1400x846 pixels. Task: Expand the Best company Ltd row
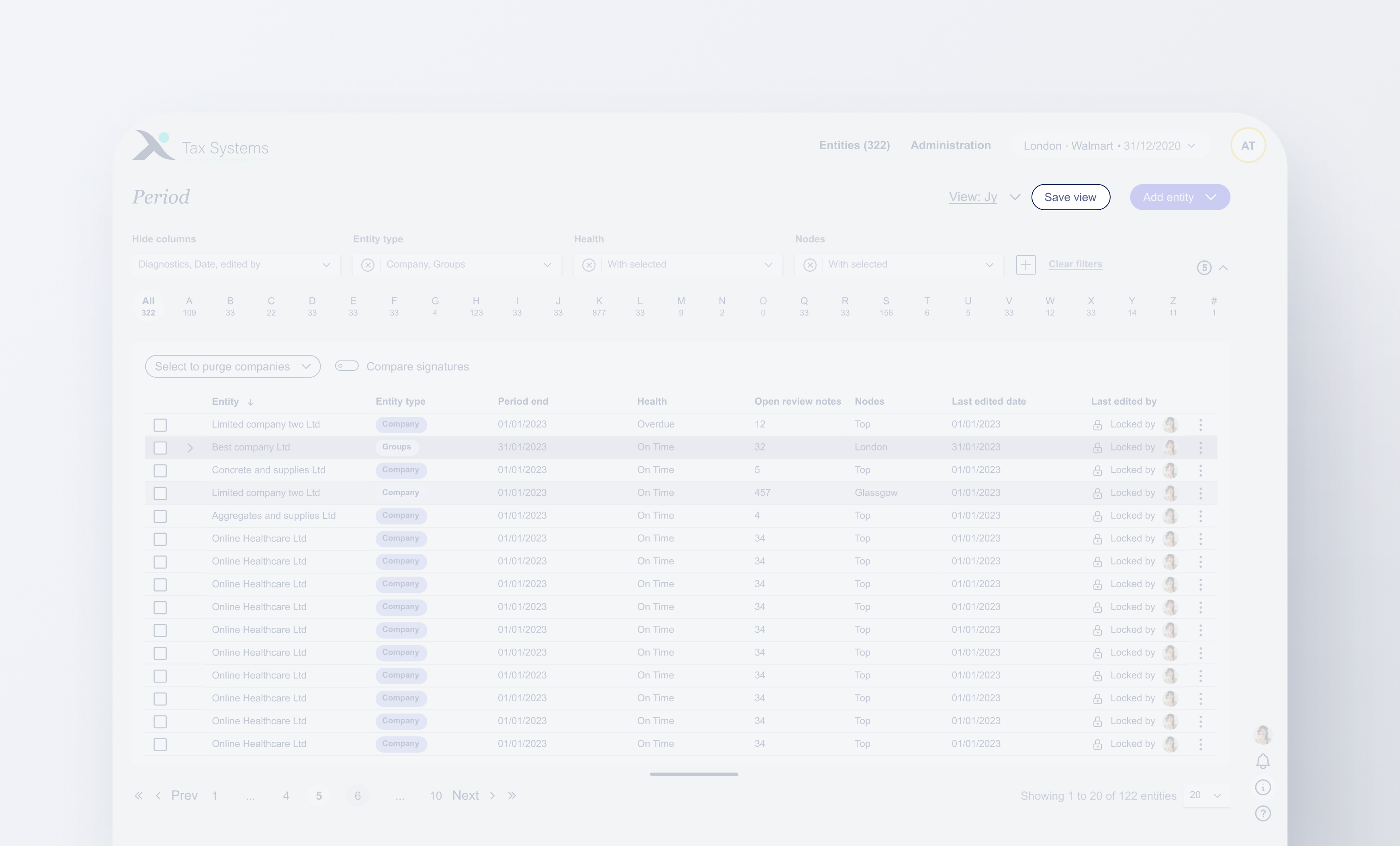coord(190,448)
